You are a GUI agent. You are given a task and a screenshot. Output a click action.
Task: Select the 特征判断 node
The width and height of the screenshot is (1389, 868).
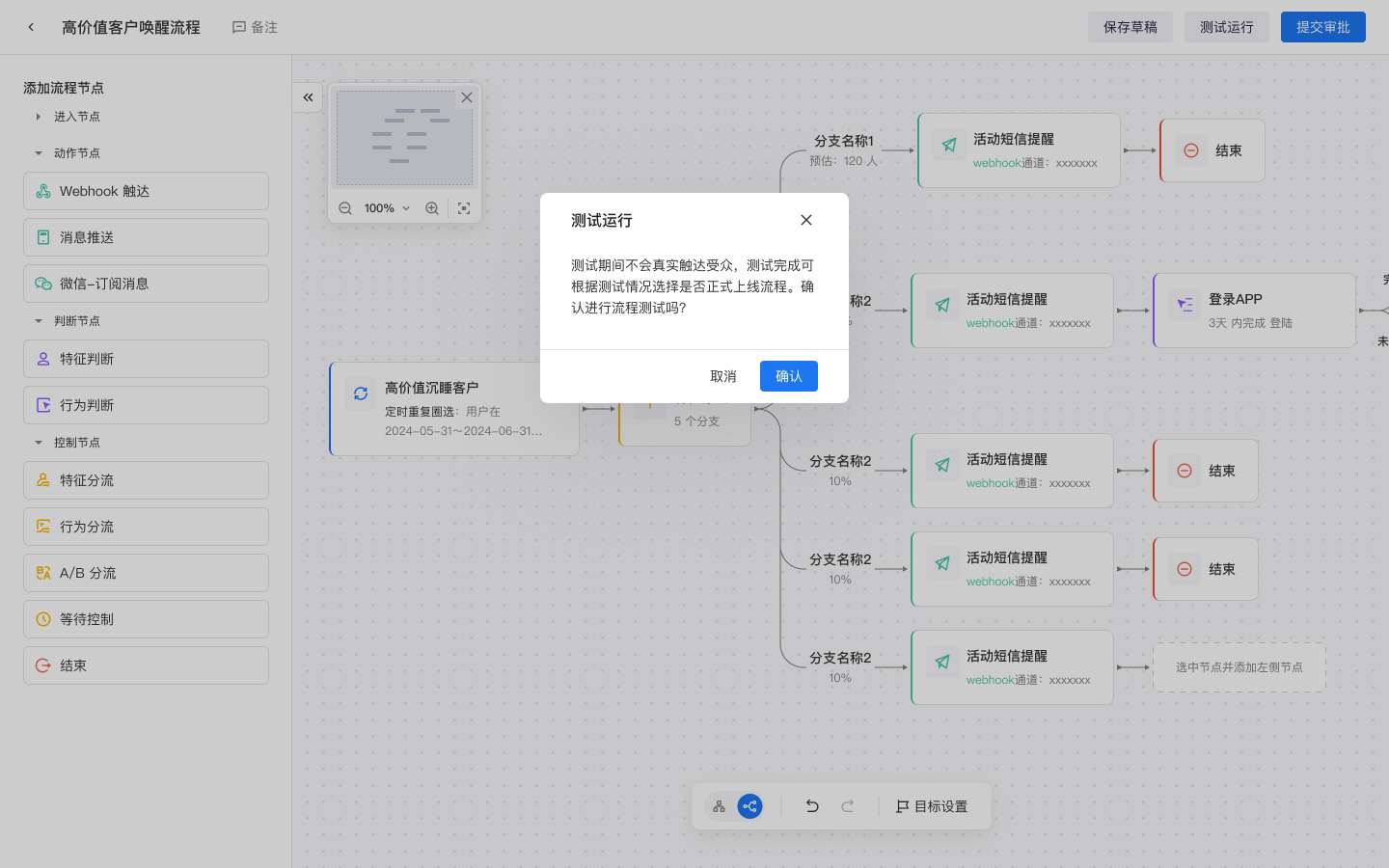click(x=146, y=359)
